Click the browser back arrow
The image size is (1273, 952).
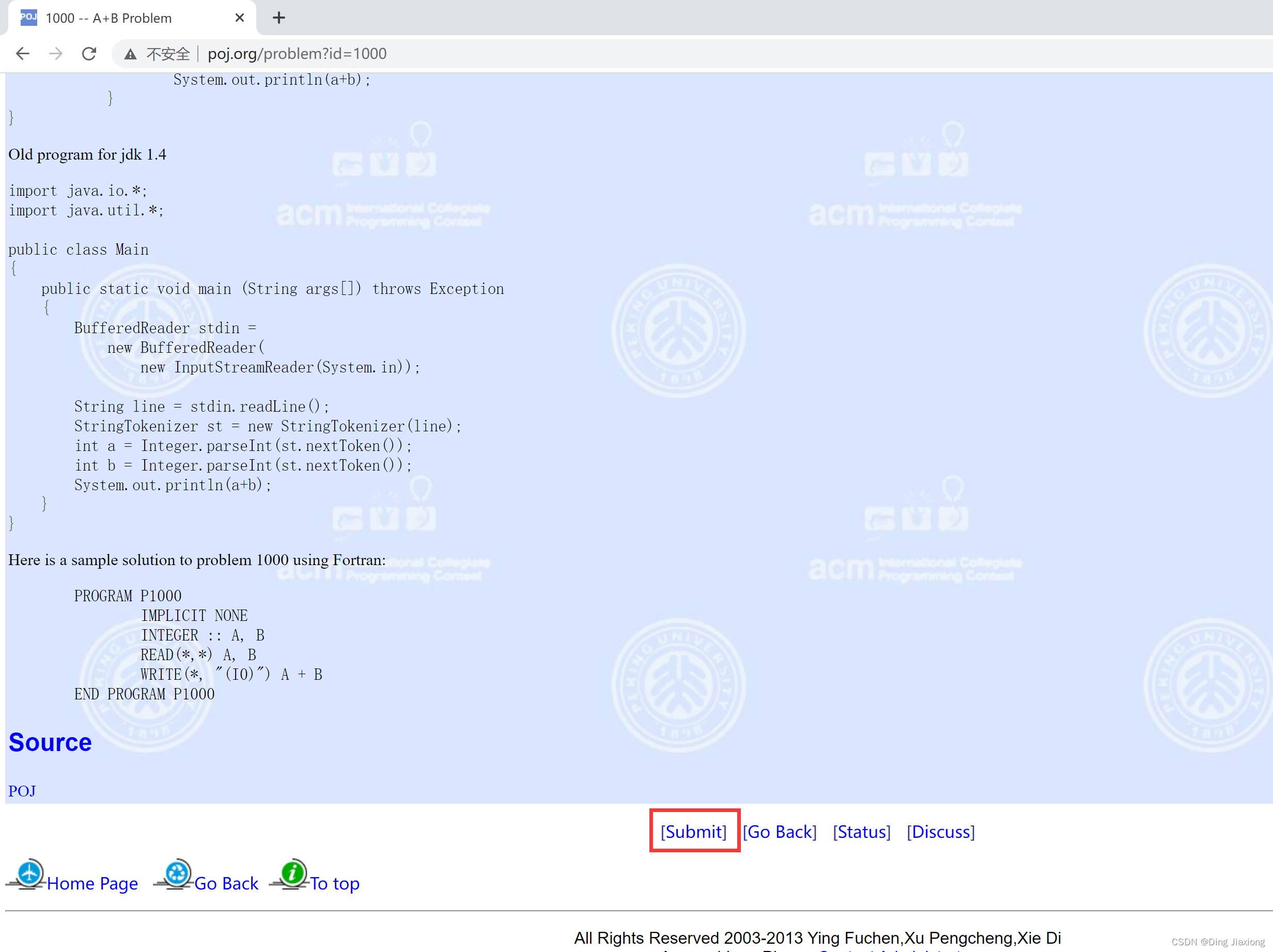tap(22, 54)
